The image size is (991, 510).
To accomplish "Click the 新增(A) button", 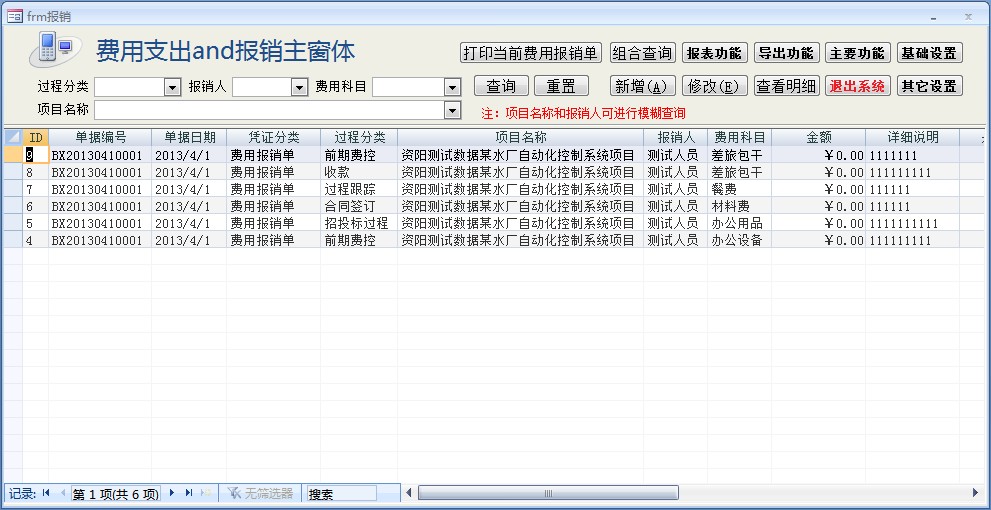I will click(x=643, y=86).
